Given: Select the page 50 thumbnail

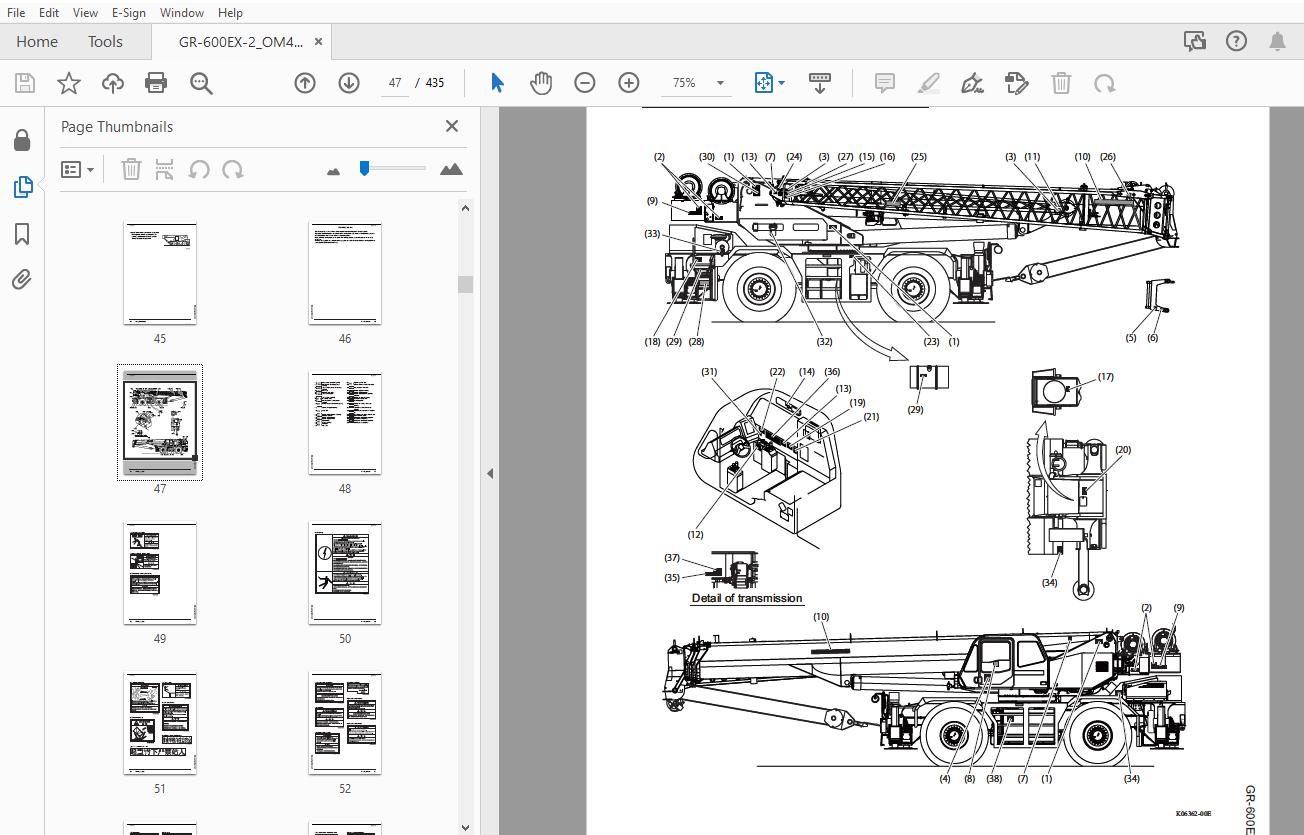Looking at the screenshot, I should 345,573.
